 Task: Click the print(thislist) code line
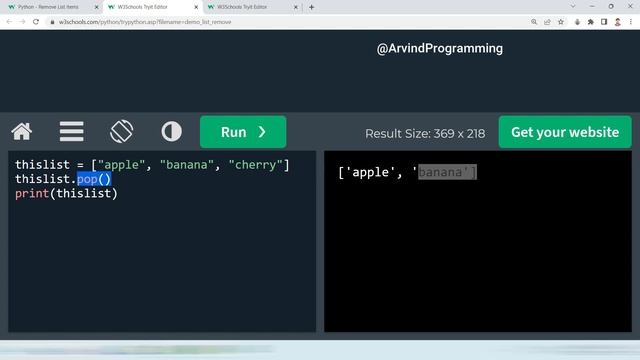tap(66, 193)
